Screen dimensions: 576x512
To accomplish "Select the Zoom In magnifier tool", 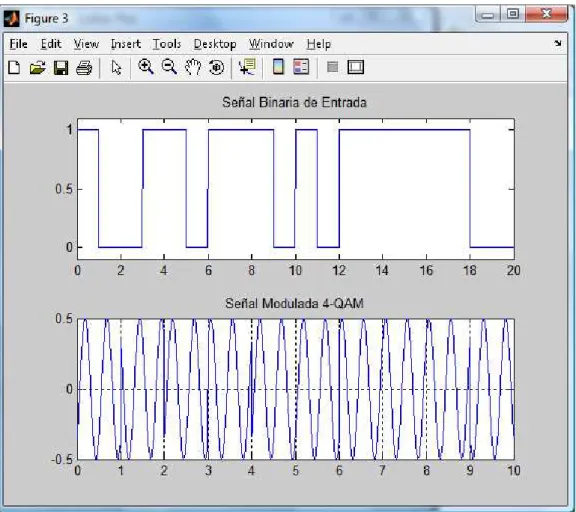I will pos(146,67).
